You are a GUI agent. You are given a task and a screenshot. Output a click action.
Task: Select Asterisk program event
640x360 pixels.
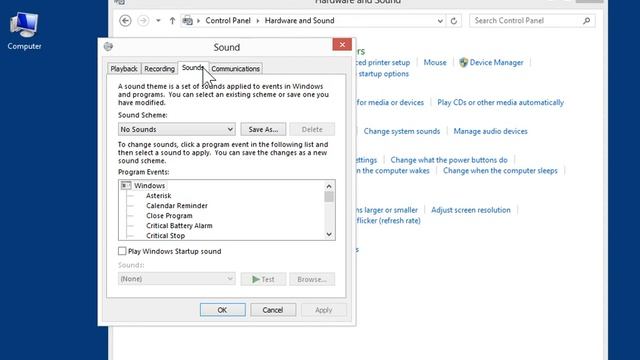158,196
